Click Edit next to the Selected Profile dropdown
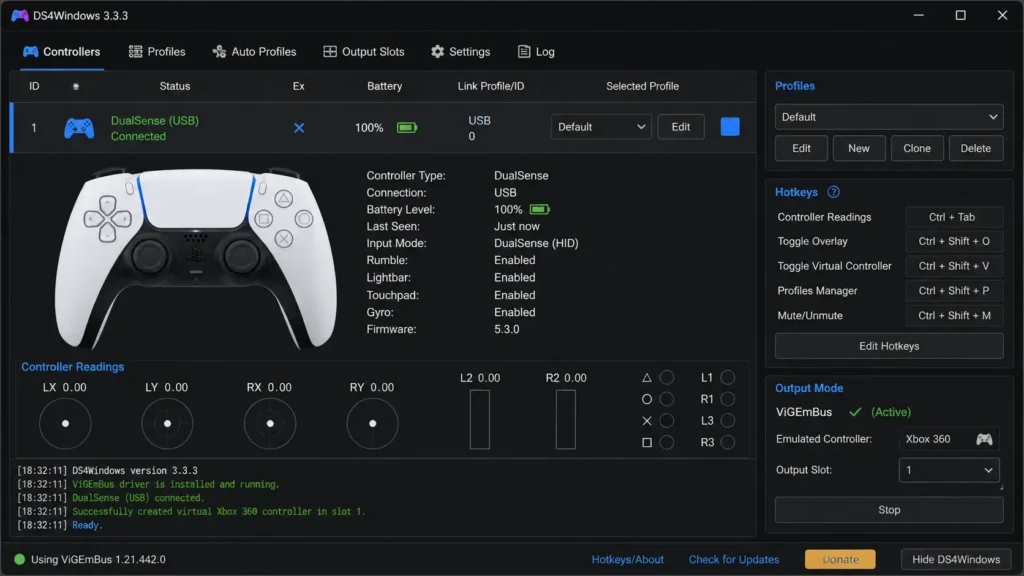 680,127
